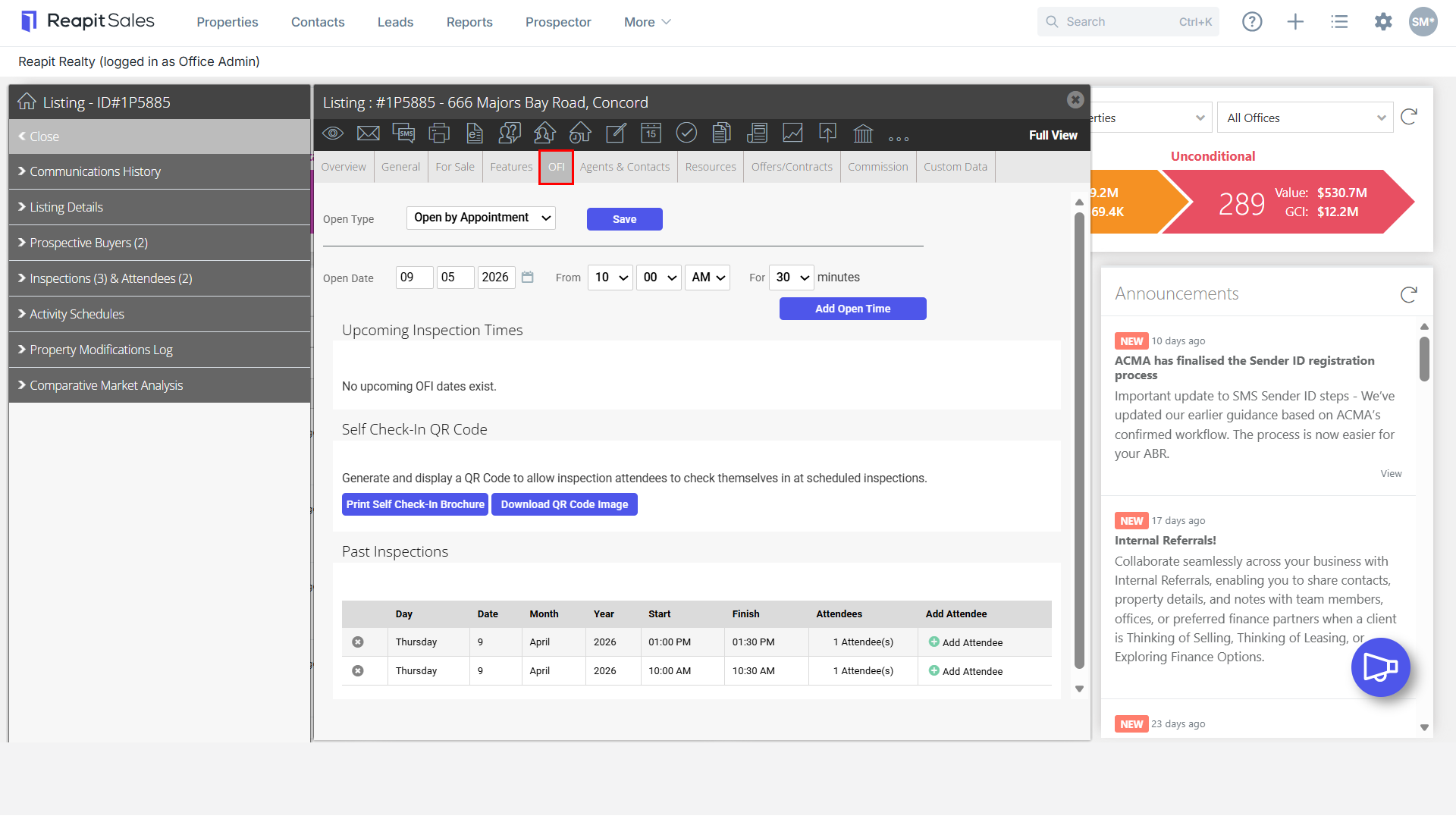Refresh the Announcements panel
The height and width of the screenshot is (819, 1456).
pyautogui.click(x=1409, y=294)
